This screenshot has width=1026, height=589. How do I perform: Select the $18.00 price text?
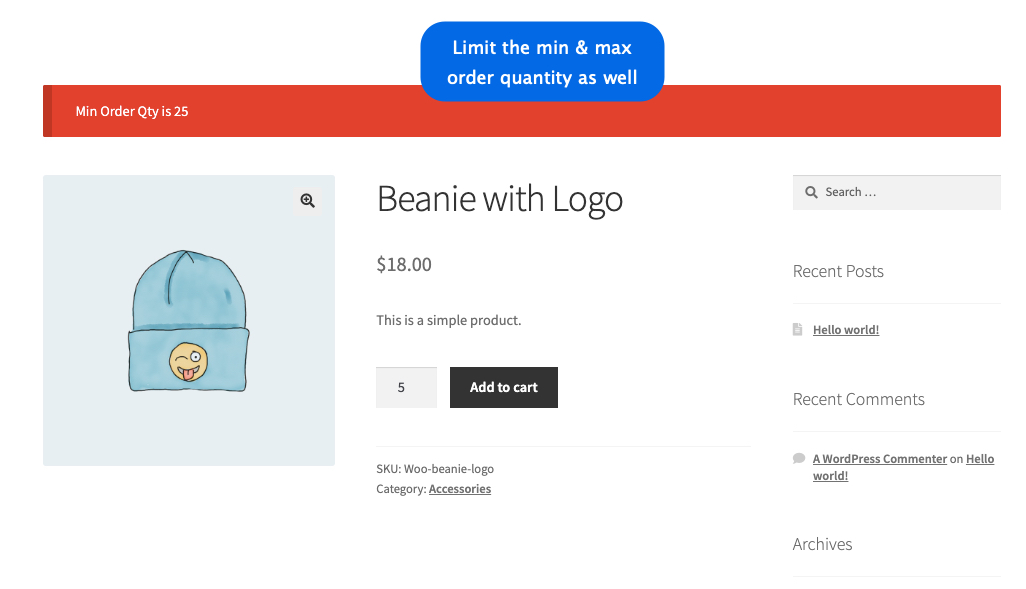(403, 264)
